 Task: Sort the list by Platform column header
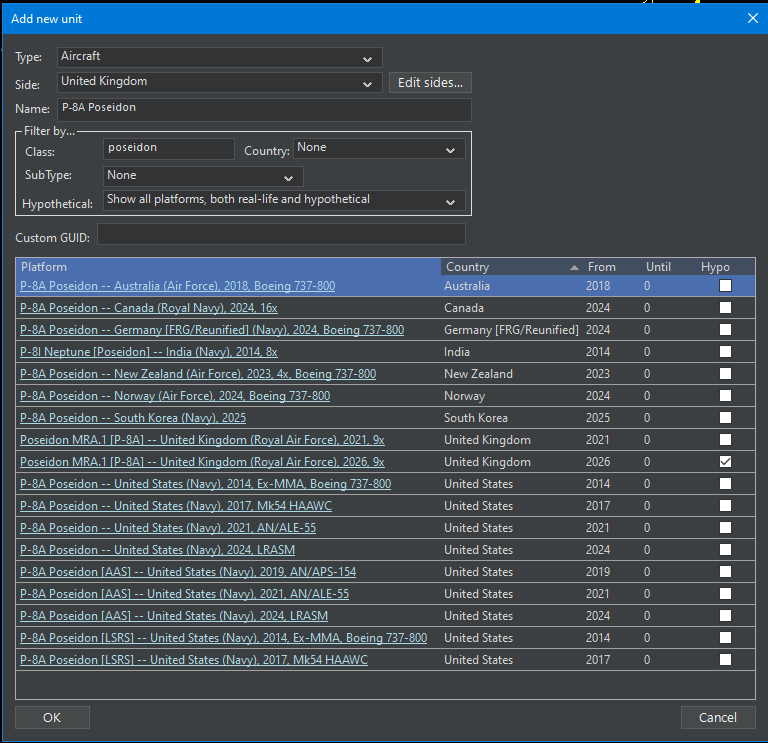click(228, 267)
